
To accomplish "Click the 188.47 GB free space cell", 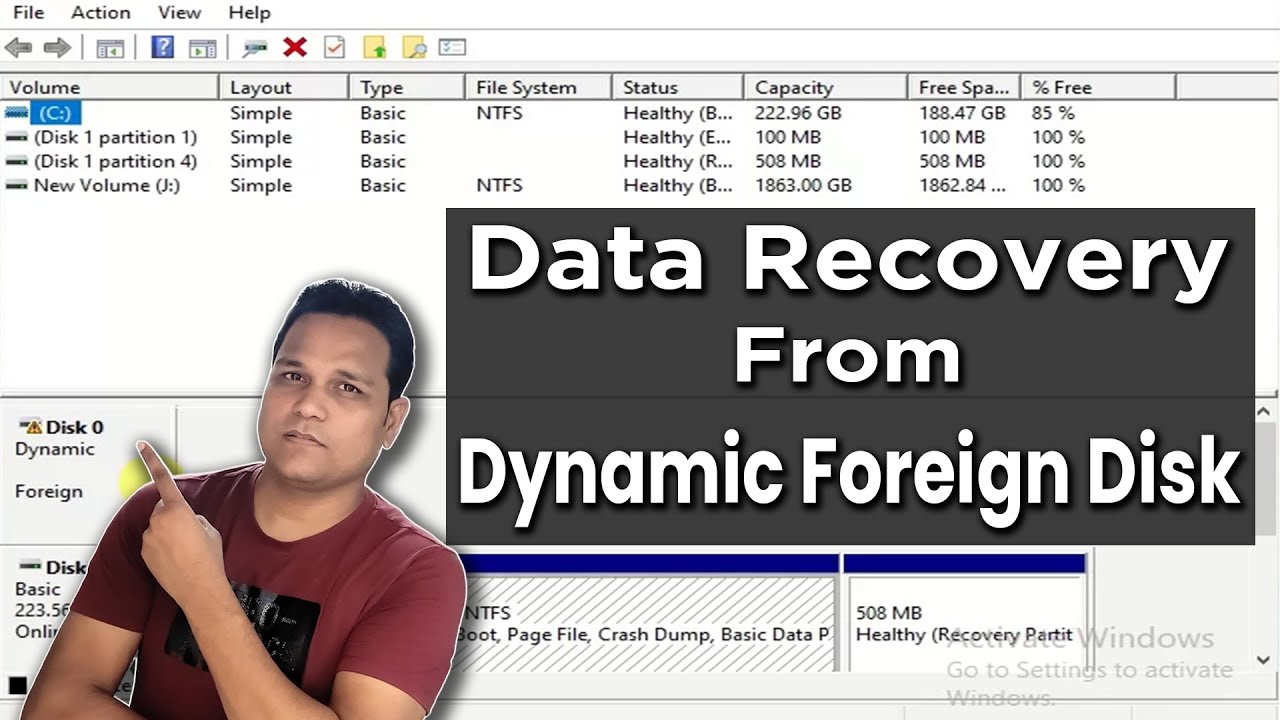I will click(962, 113).
